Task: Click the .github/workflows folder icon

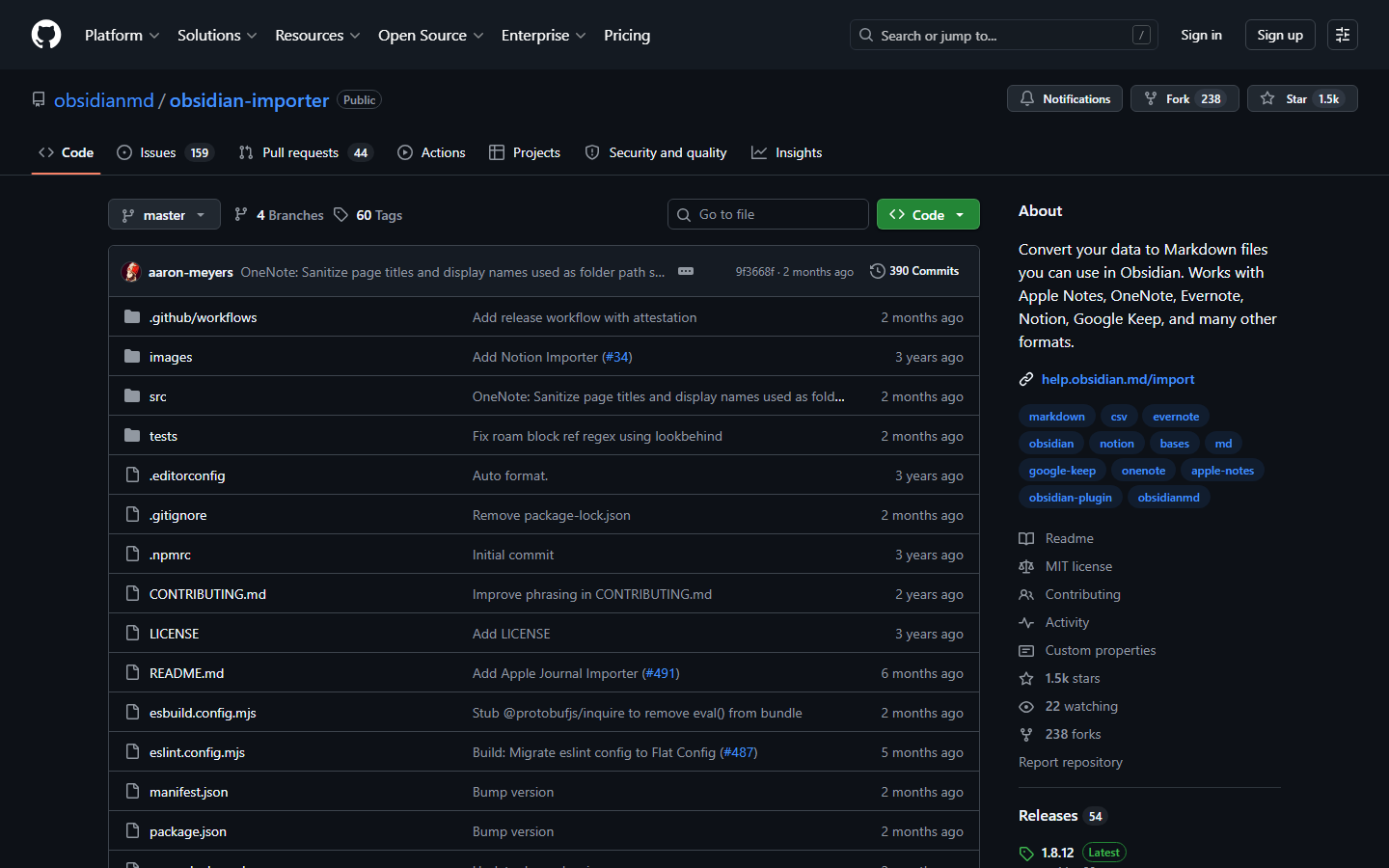Action: click(x=132, y=316)
